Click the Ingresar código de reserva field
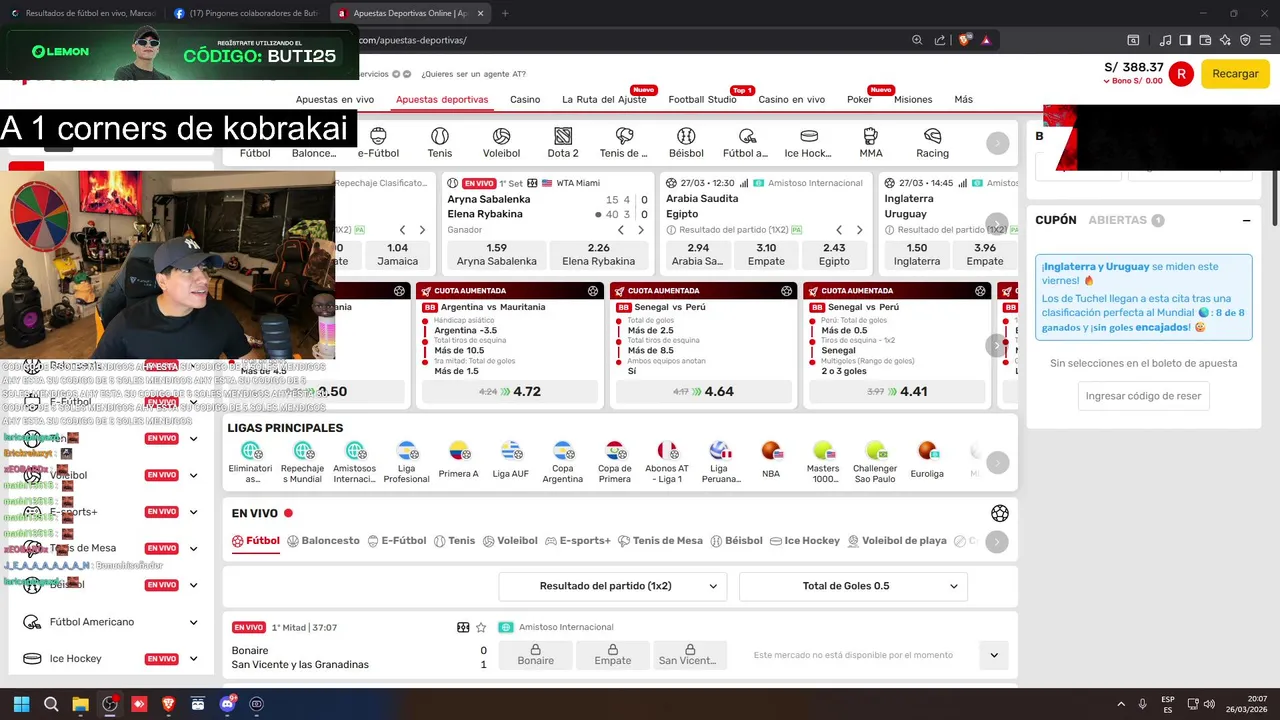 pyautogui.click(x=1143, y=396)
